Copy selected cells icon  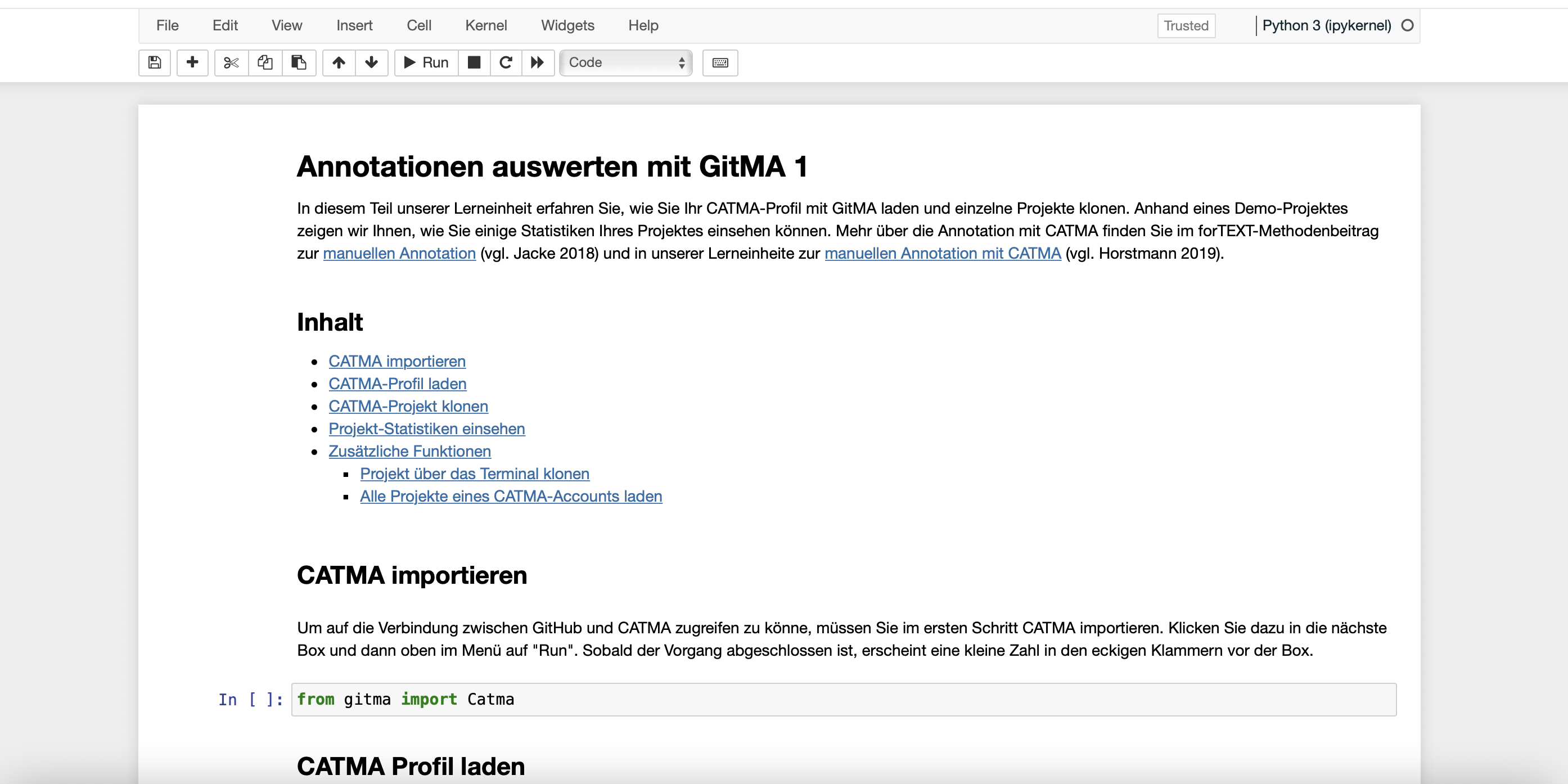pos(265,62)
